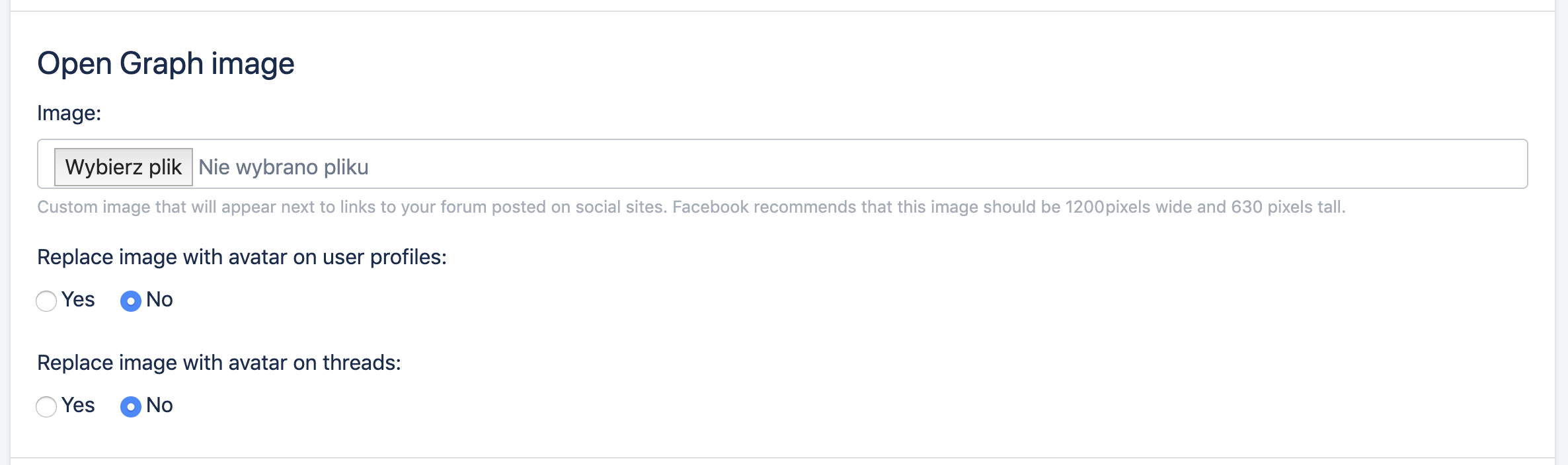This screenshot has width=1568, height=465.
Task: Select the Yes radio for avatar on threads
Action: (46, 407)
